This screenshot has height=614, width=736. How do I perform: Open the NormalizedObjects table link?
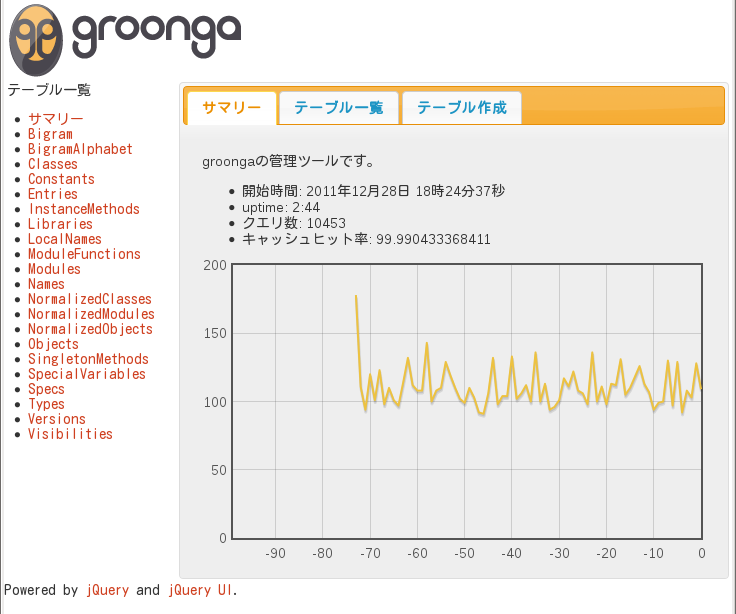90,329
